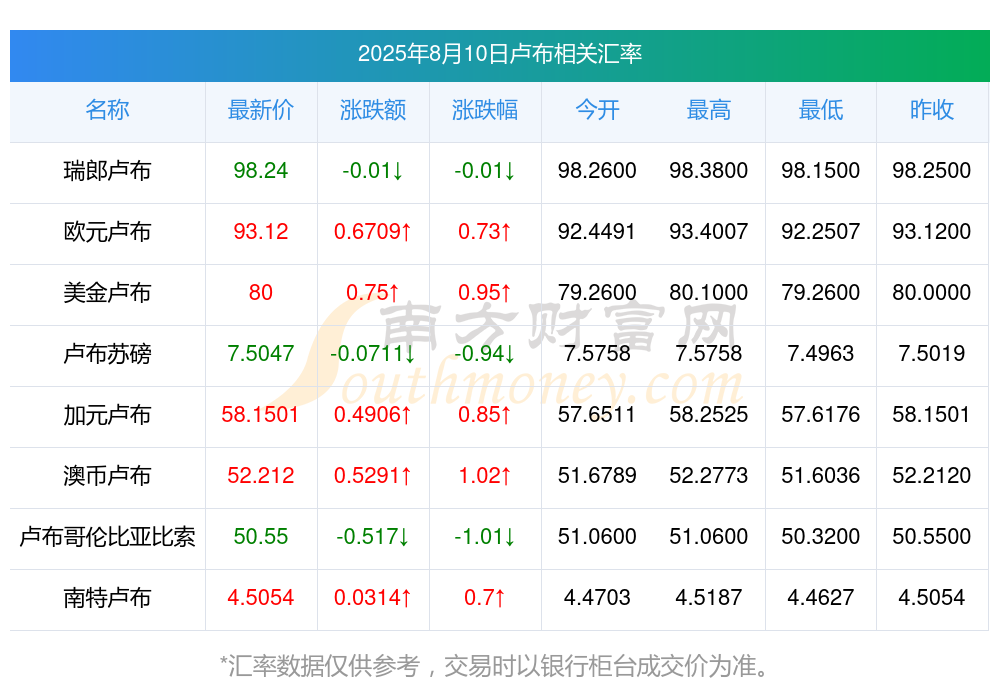Select the 欧元卢布 row name

coord(107,232)
